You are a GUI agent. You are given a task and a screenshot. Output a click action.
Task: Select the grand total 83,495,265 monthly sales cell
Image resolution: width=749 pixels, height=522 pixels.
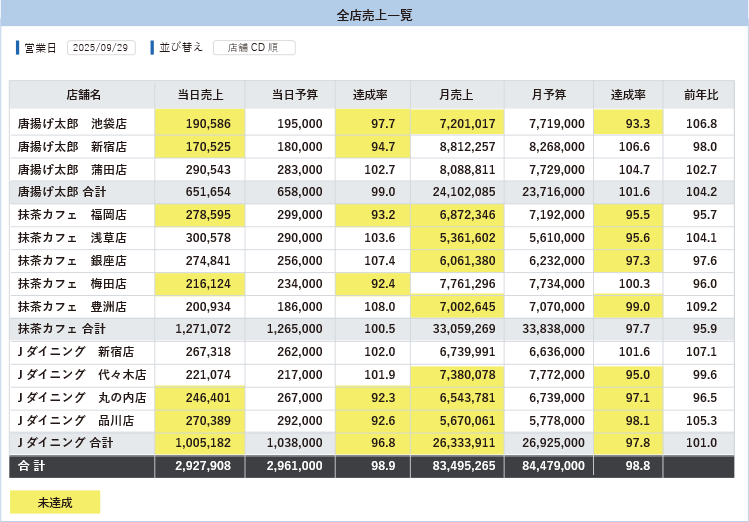tap(456, 466)
